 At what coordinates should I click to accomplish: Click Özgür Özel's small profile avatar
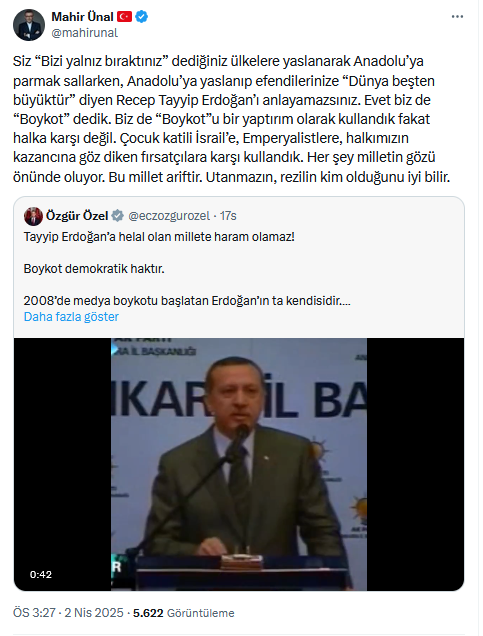point(33,216)
